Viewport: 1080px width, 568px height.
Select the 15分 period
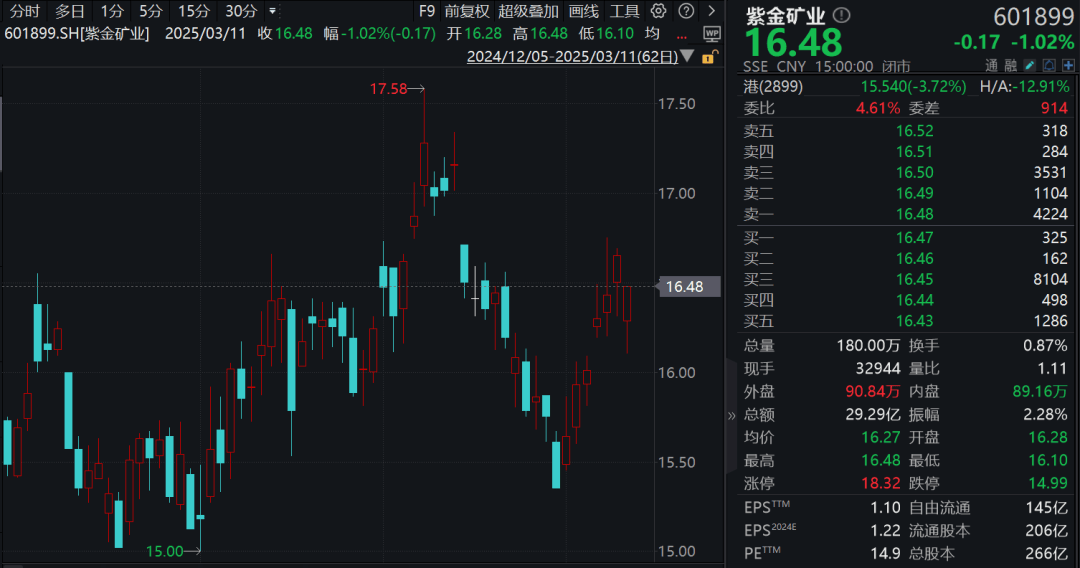coord(194,11)
